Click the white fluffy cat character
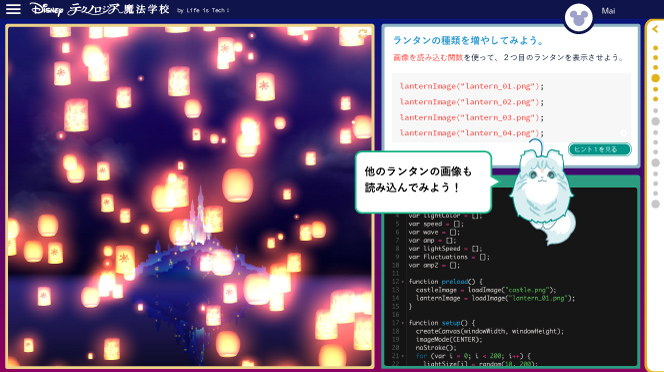Viewport: 664px width, 372px height. tap(543, 196)
